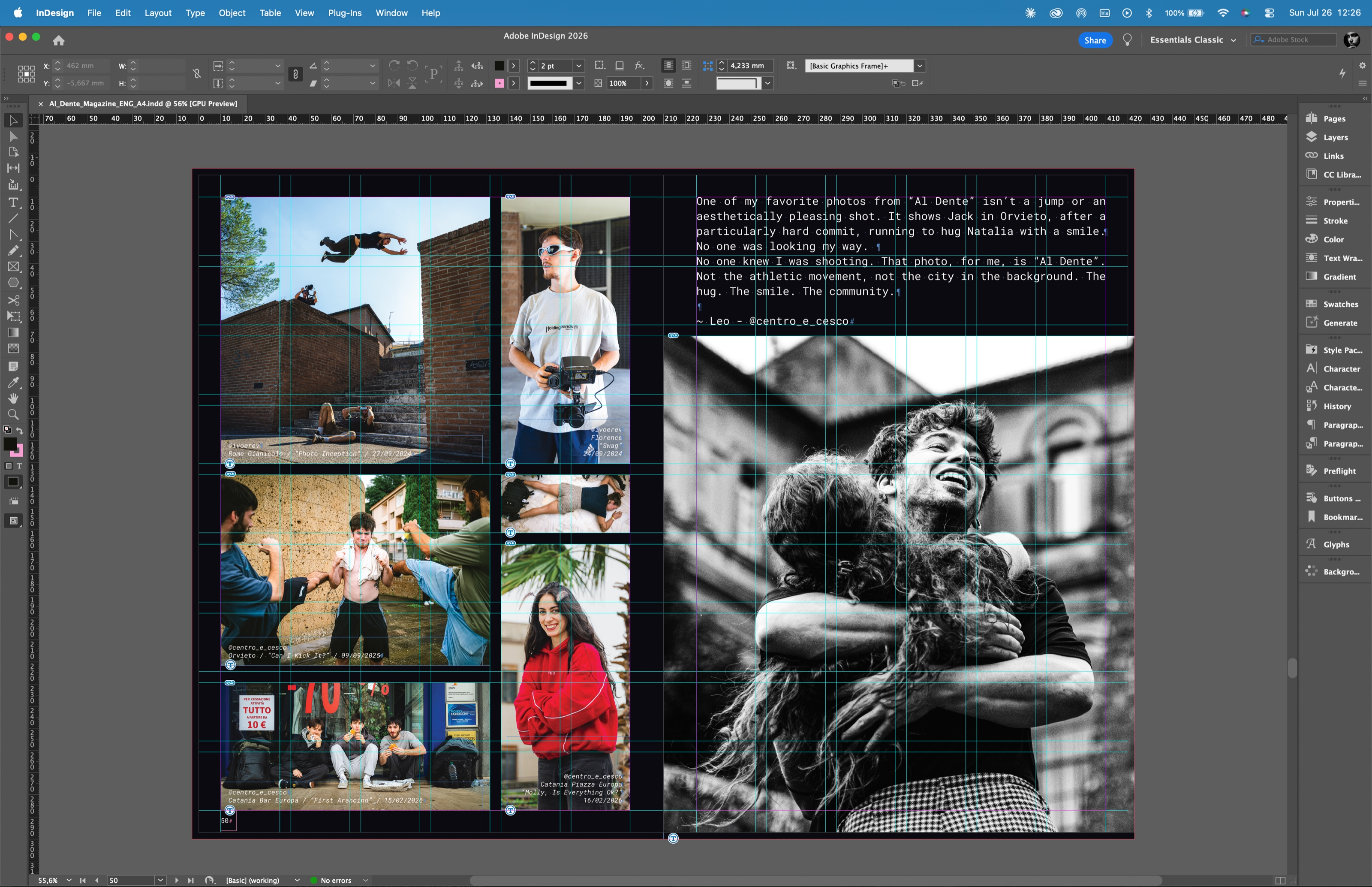The width and height of the screenshot is (1372, 887).
Task: Expand the corner options shape dropdown
Action: click(768, 84)
